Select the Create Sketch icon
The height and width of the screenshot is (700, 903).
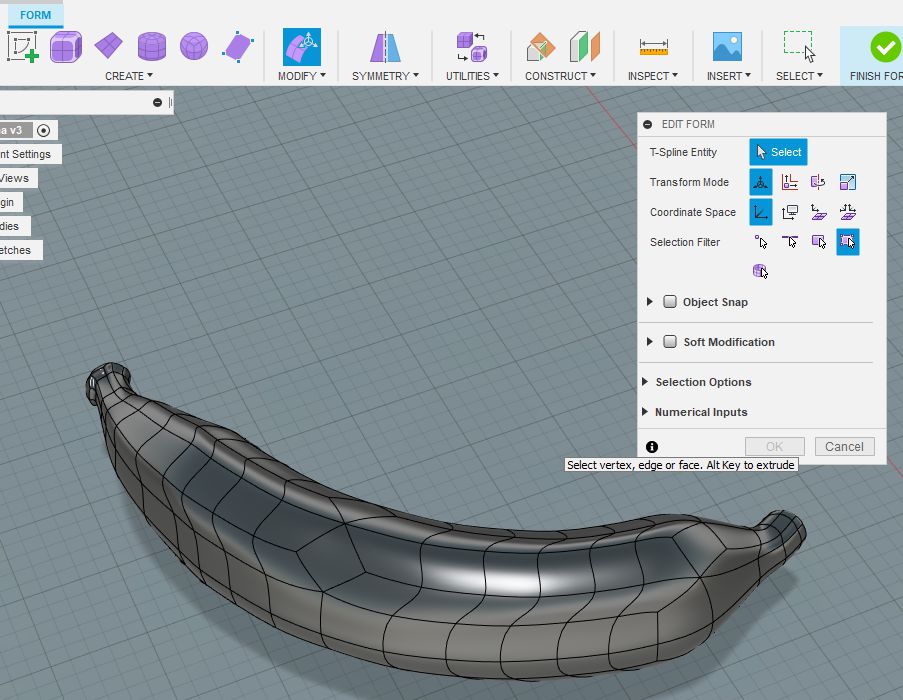click(x=22, y=47)
